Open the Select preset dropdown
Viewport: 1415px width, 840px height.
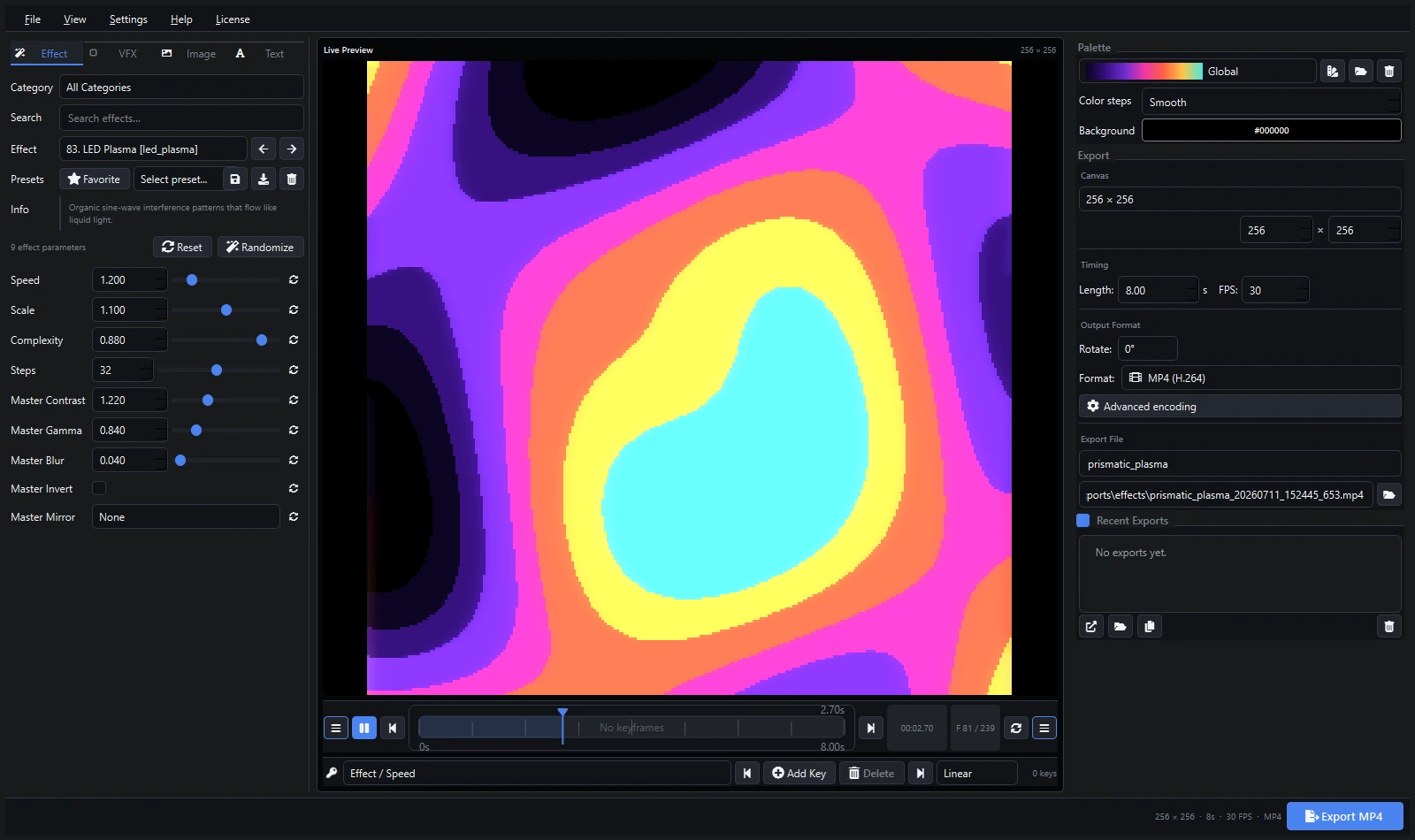[x=178, y=179]
